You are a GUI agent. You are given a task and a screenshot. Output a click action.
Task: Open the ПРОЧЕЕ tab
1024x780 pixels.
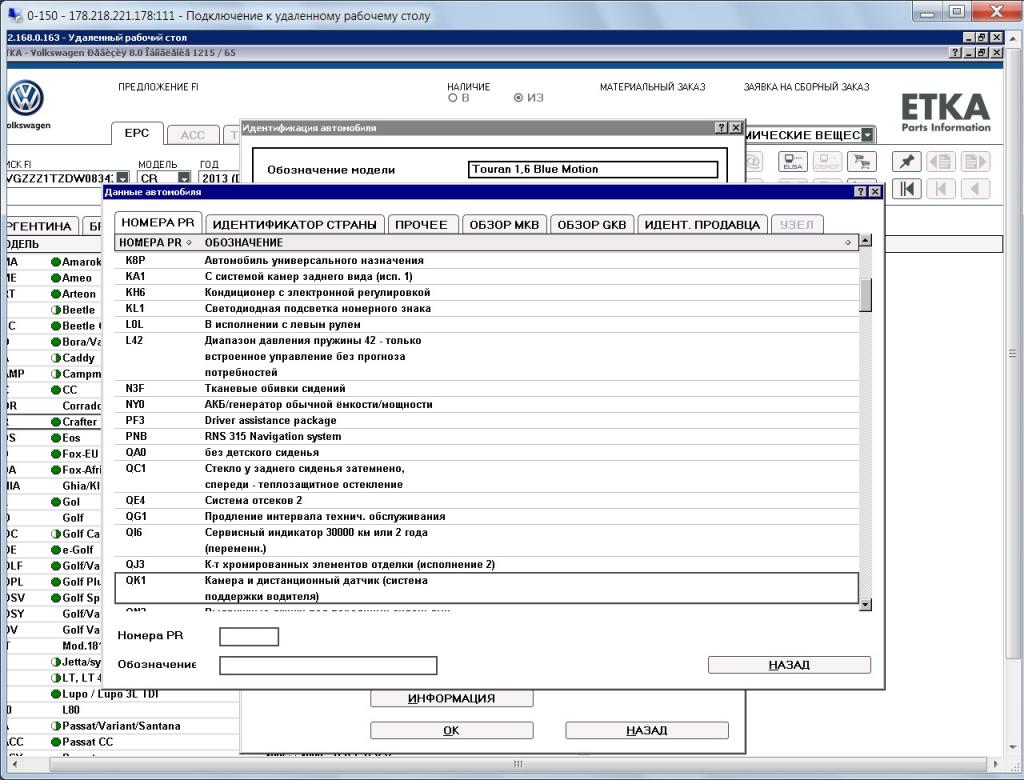point(421,225)
